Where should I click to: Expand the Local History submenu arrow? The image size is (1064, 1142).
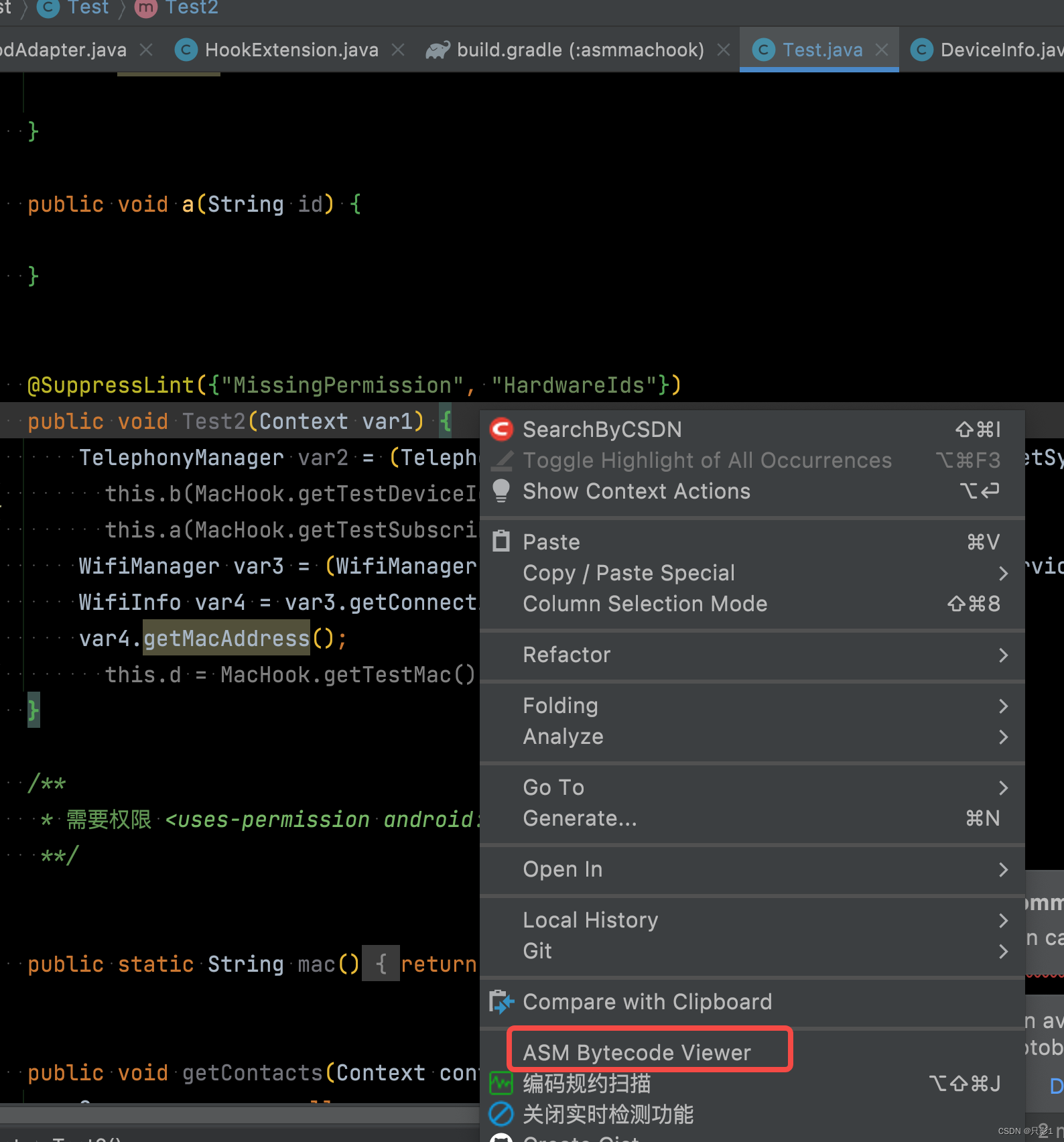click(x=1003, y=920)
